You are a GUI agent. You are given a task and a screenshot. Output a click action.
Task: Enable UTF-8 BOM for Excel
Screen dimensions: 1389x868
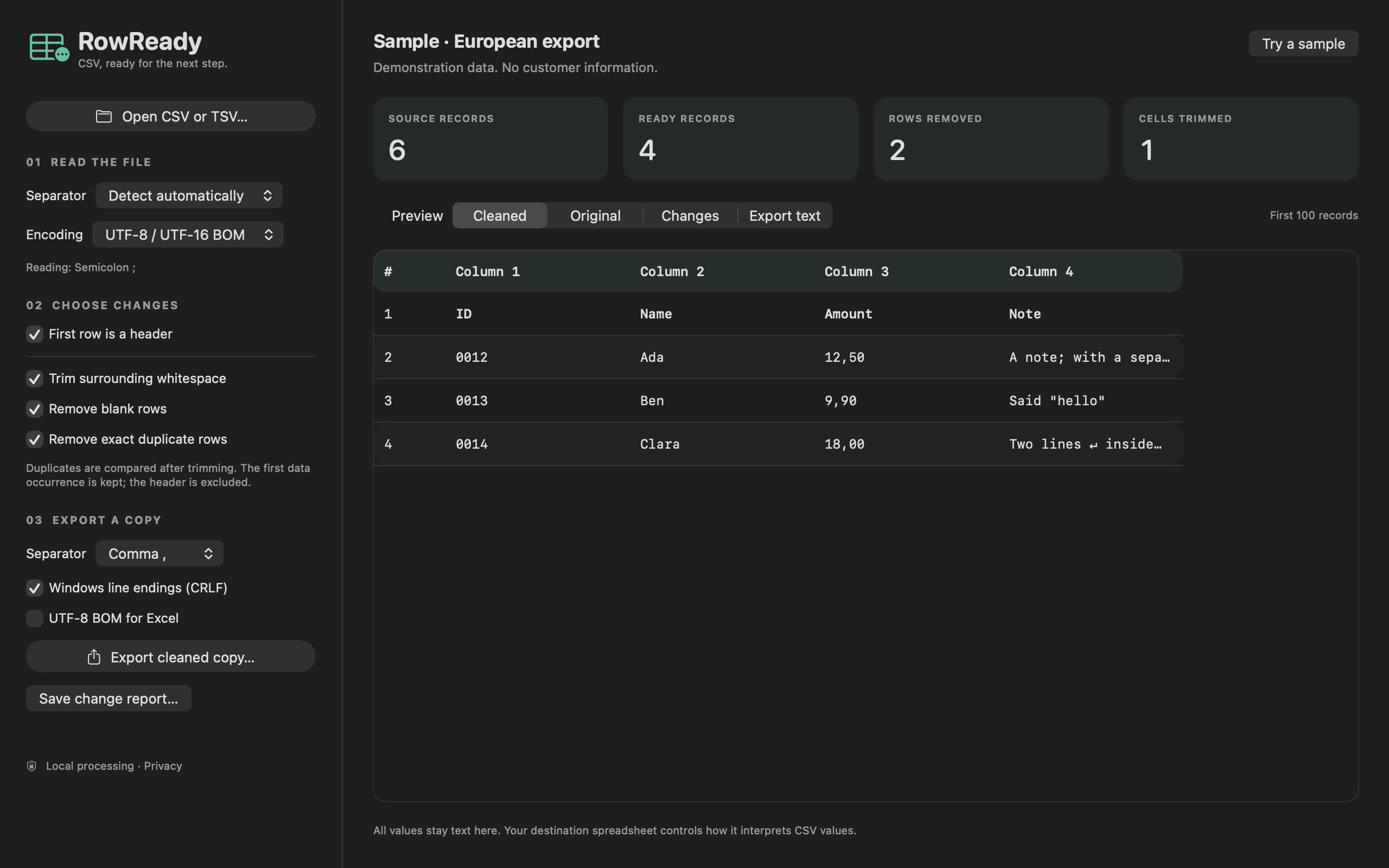[x=34, y=618]
